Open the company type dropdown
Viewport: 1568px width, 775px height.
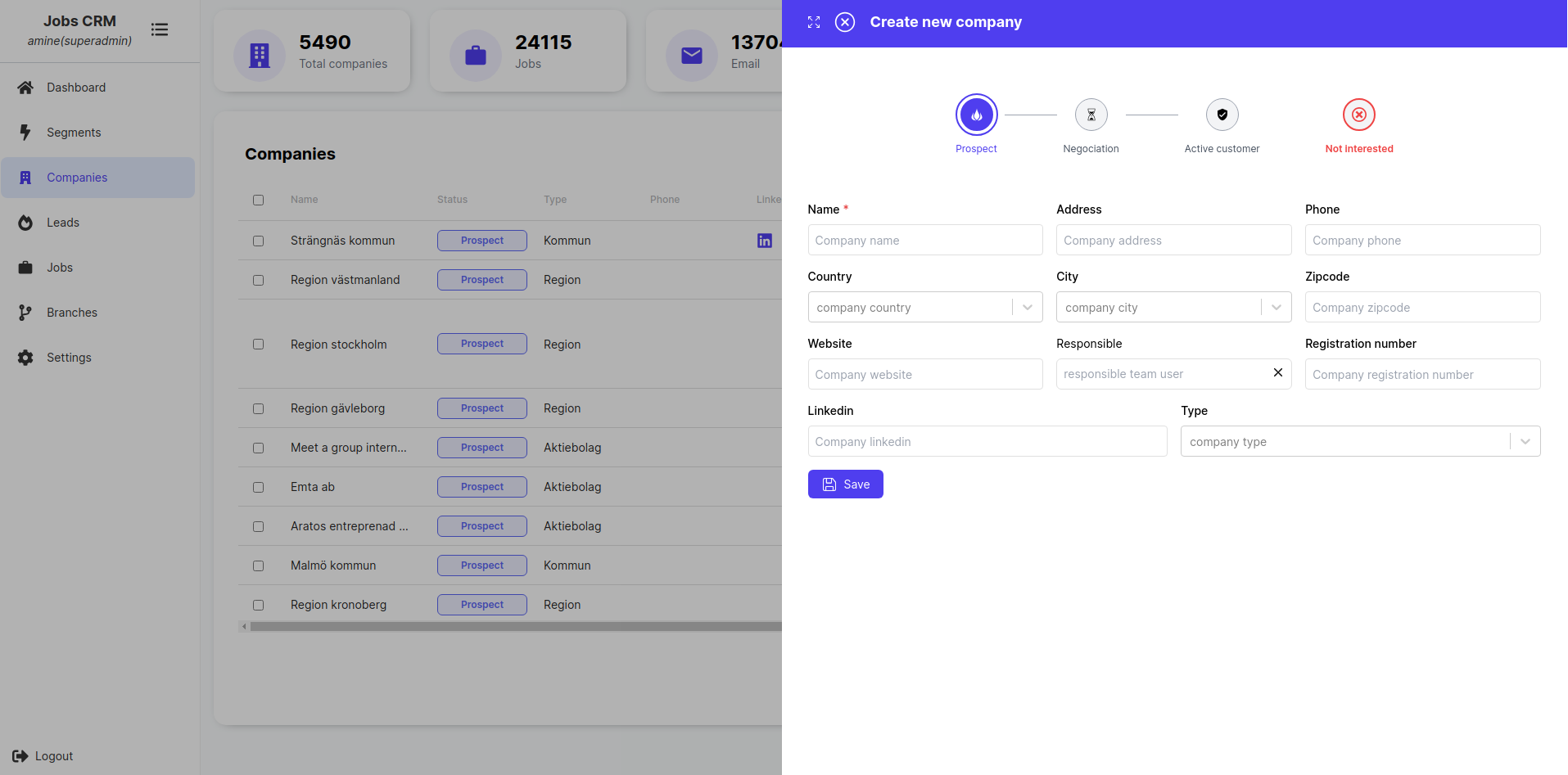(x=1525, y=442)
